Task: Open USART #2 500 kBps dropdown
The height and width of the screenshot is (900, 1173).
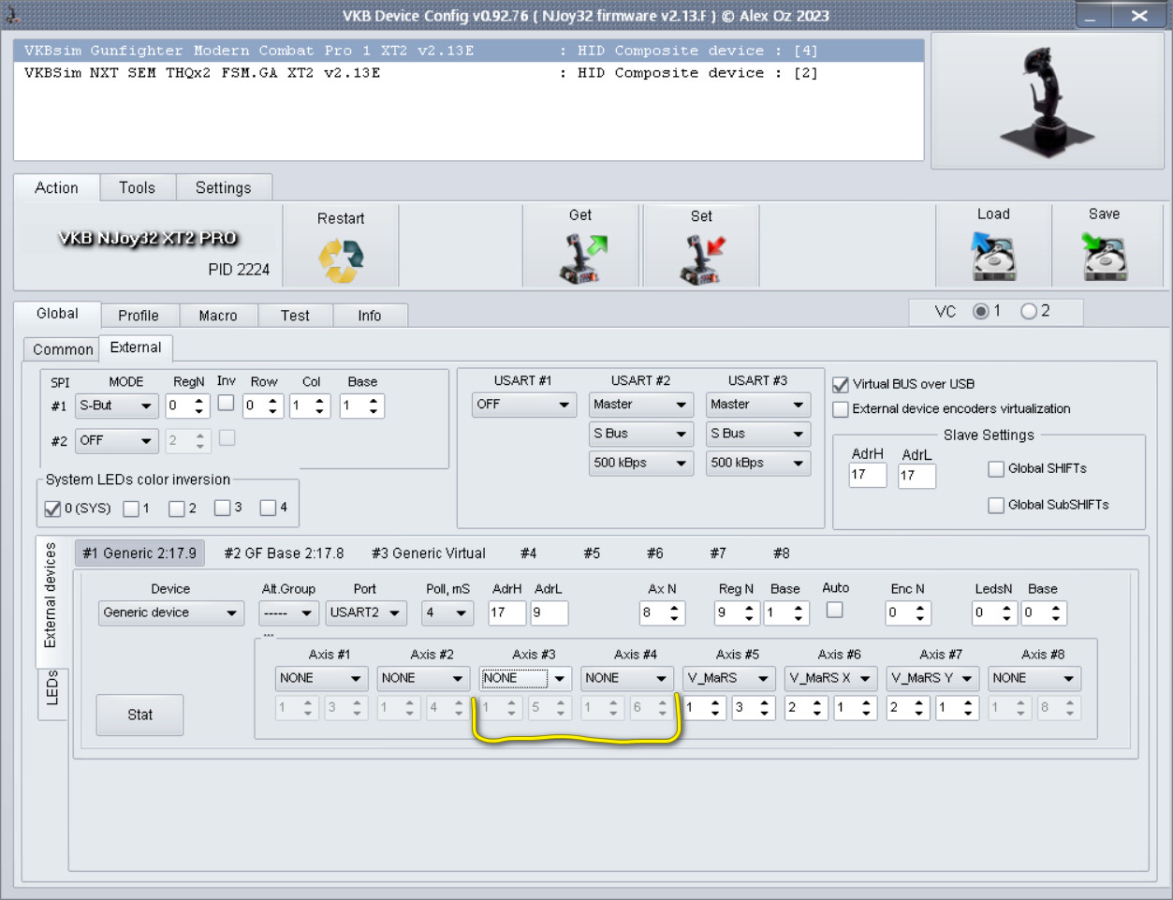Action: coord(641,462)
